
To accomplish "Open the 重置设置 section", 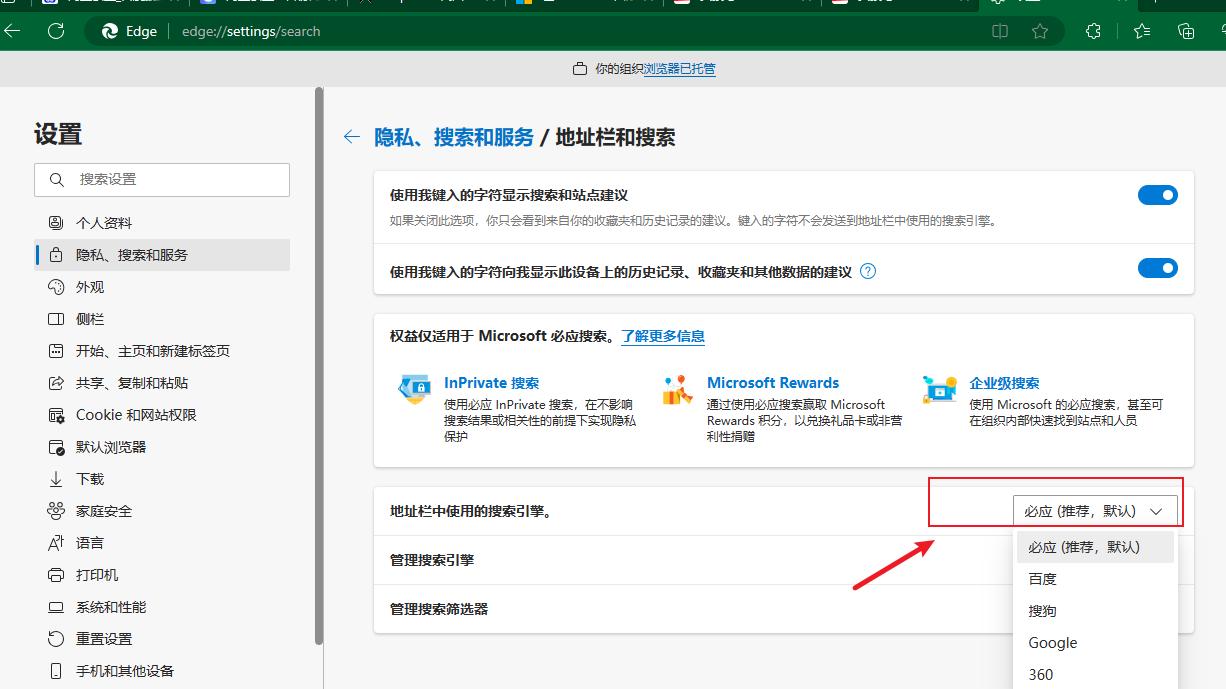I will click(105, 638).
